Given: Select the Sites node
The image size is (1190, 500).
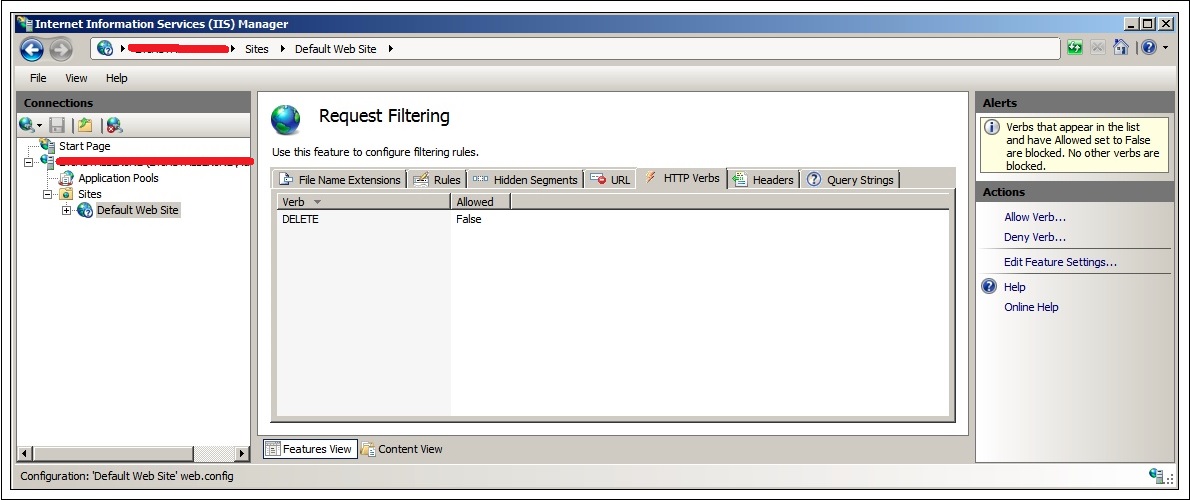Looking at the screenshot, I should [x=90, y=194].
